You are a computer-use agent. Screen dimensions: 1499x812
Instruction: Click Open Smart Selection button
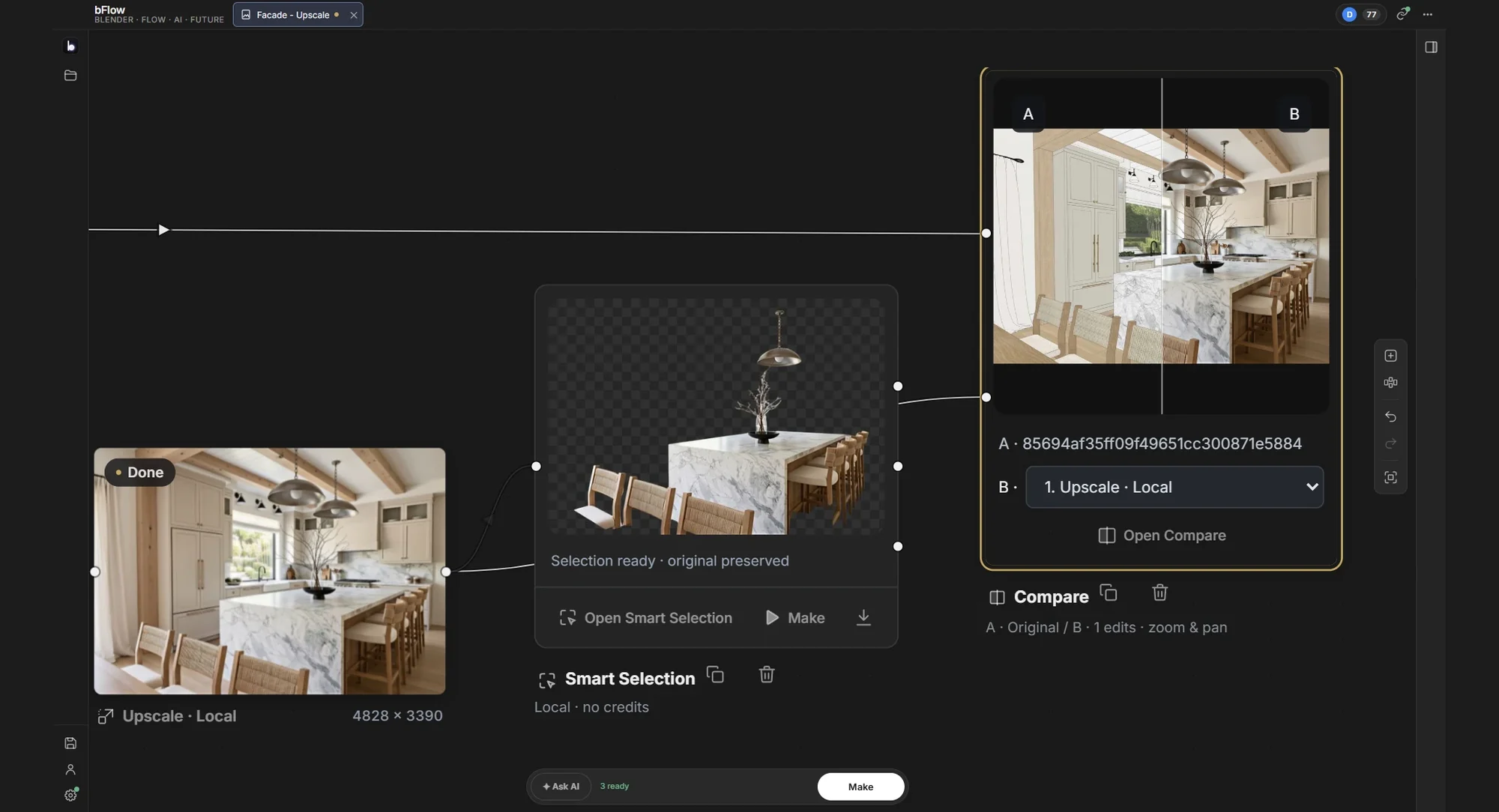(x=645, y=618)
